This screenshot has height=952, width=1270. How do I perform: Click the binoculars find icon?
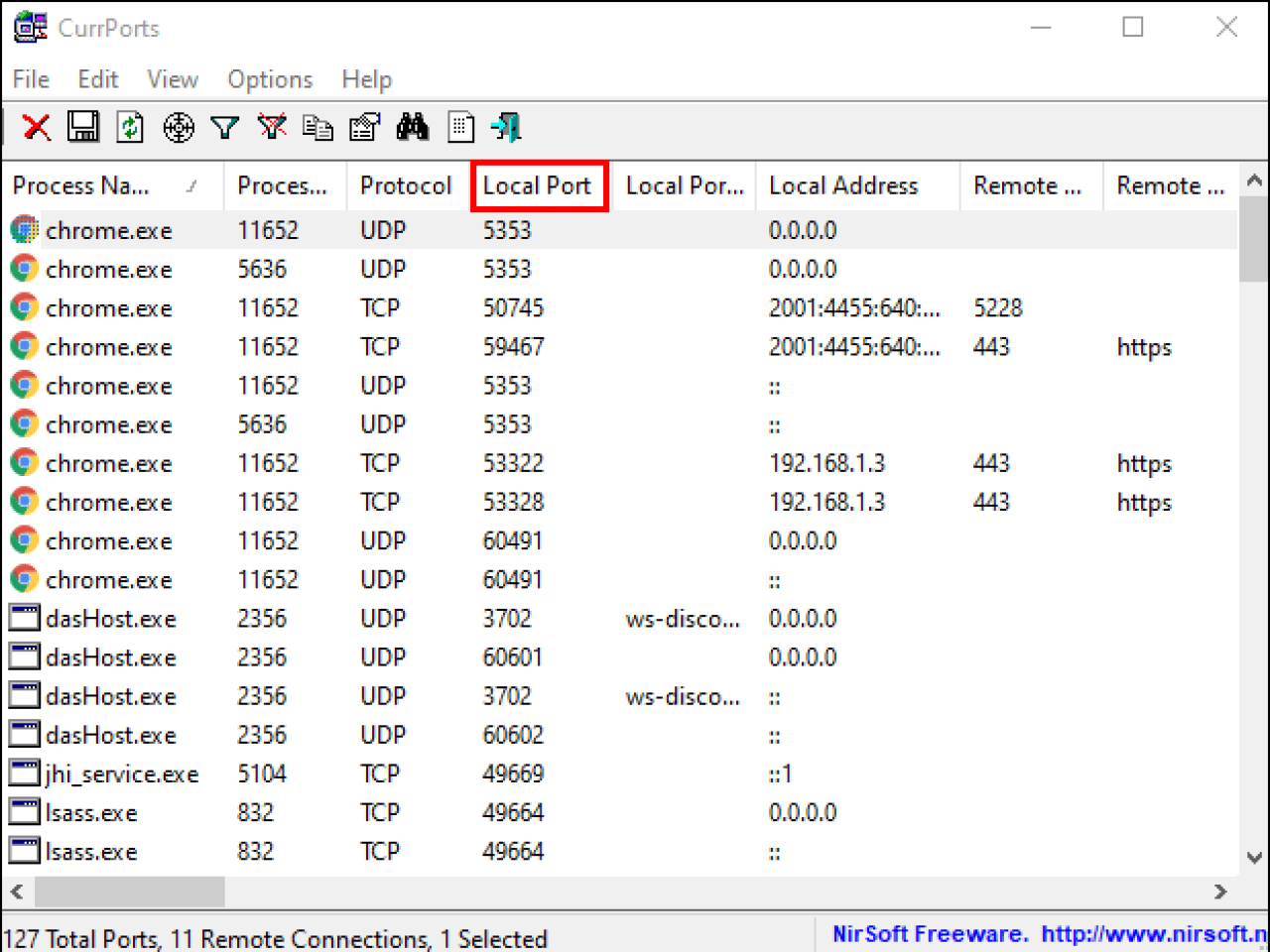413,127
